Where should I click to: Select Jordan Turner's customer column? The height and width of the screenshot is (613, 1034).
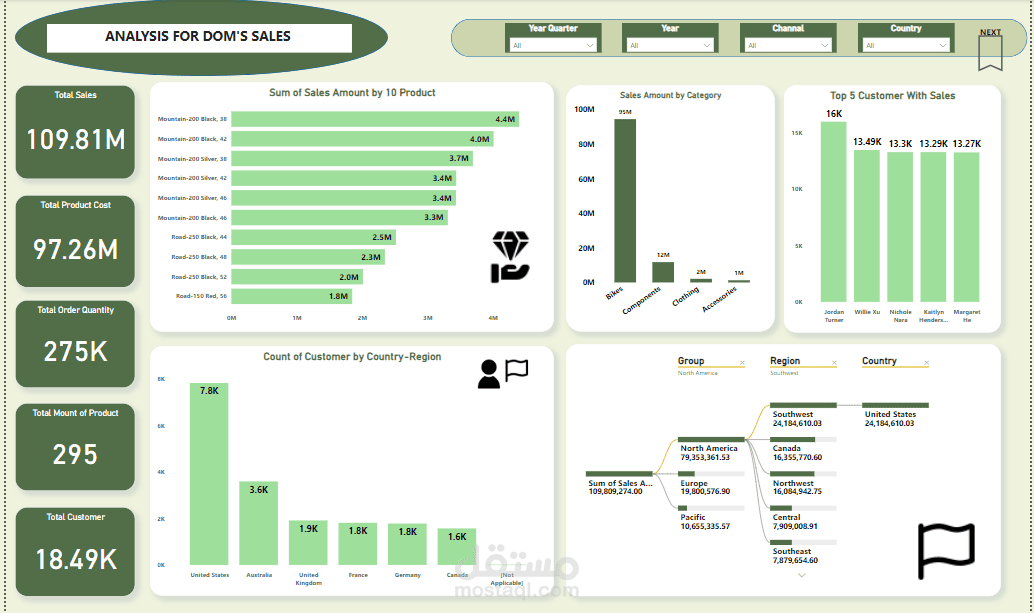(834, 212)
